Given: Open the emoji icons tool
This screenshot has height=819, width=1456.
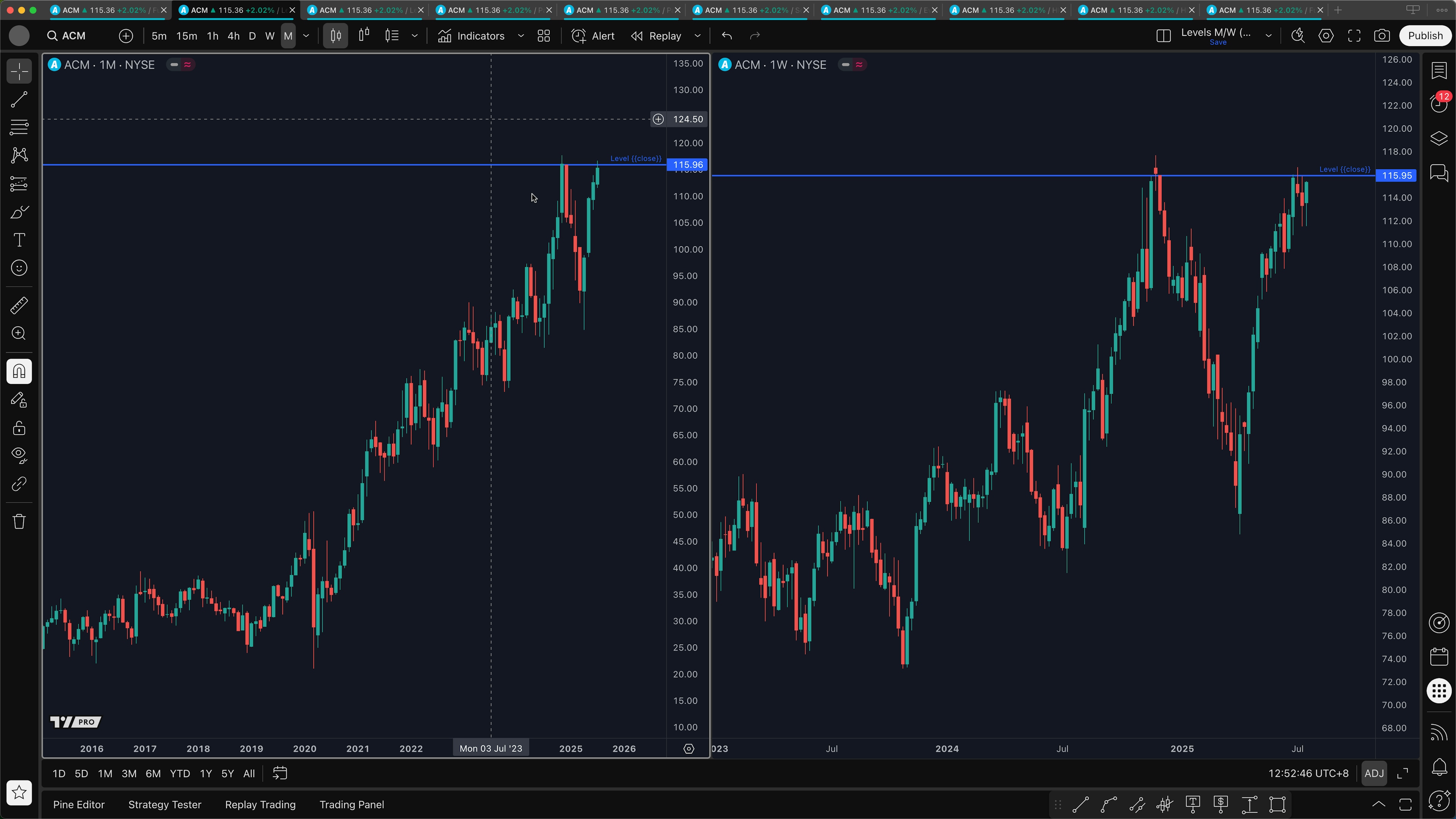Looking at the screenshot, I should tap(19, 268).
